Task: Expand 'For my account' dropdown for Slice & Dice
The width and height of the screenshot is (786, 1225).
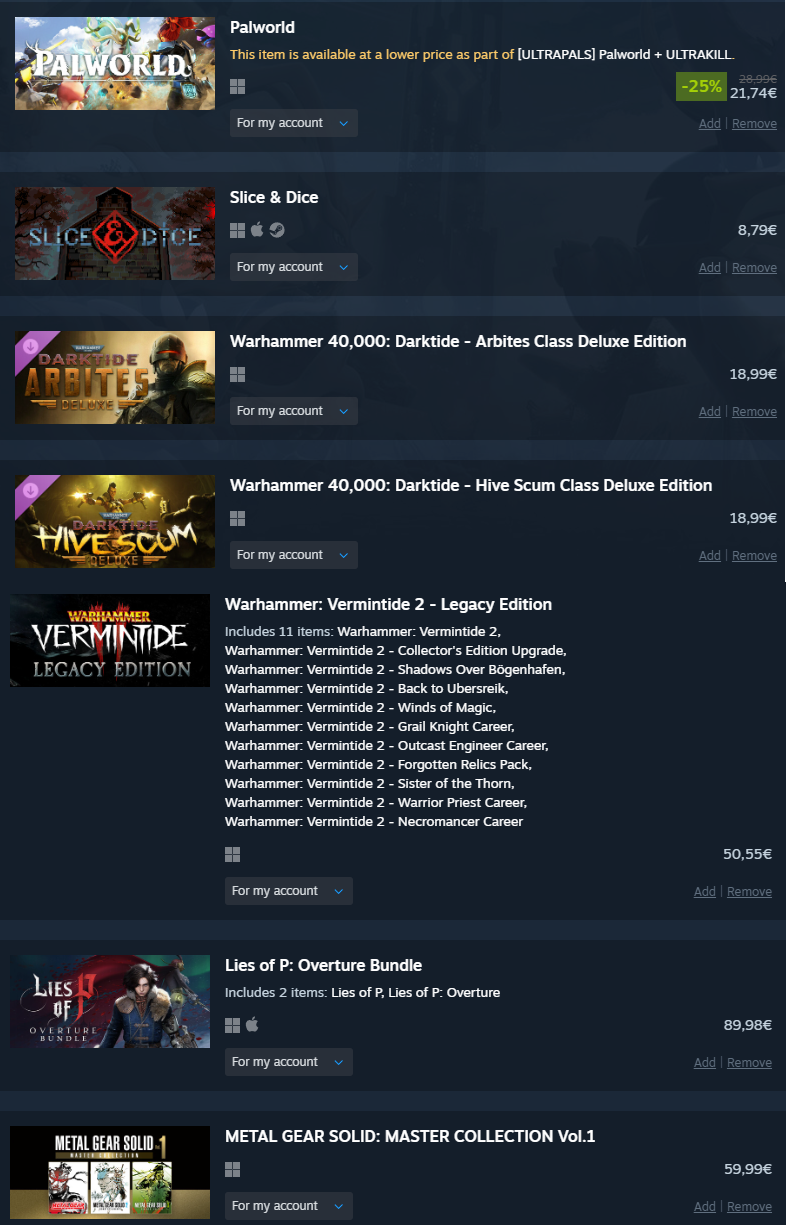Action: click(x=293, y=267)
